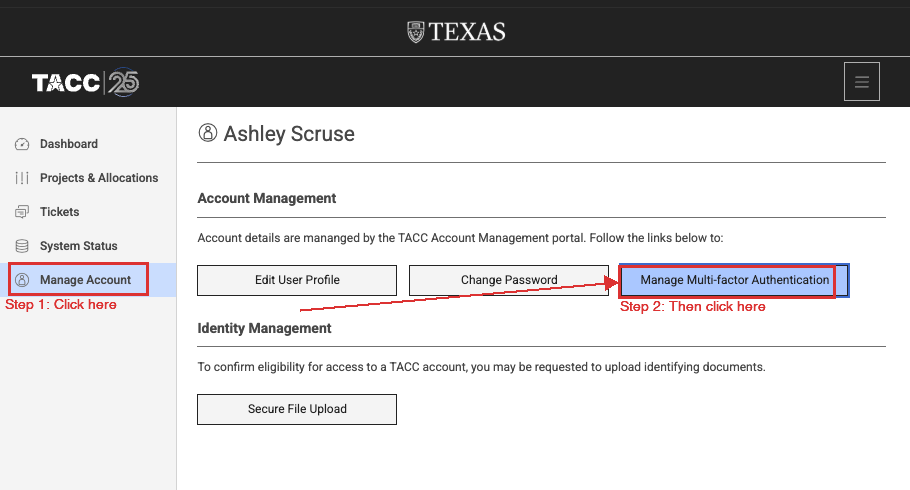Click the Identity Management heading
The width and height of the screenshot is (910, 490).
pos(264,329)
